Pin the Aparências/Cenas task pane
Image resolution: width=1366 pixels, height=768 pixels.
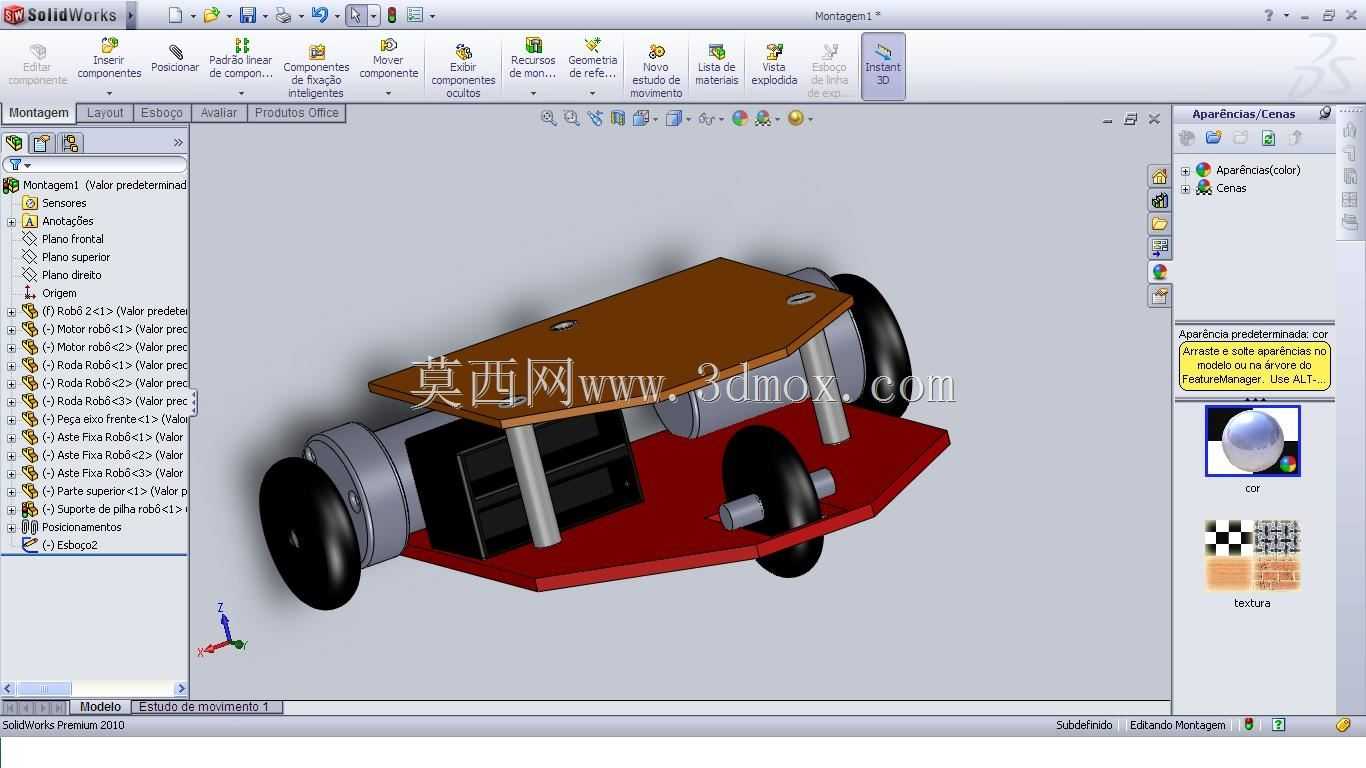[x=1325, y=113]
